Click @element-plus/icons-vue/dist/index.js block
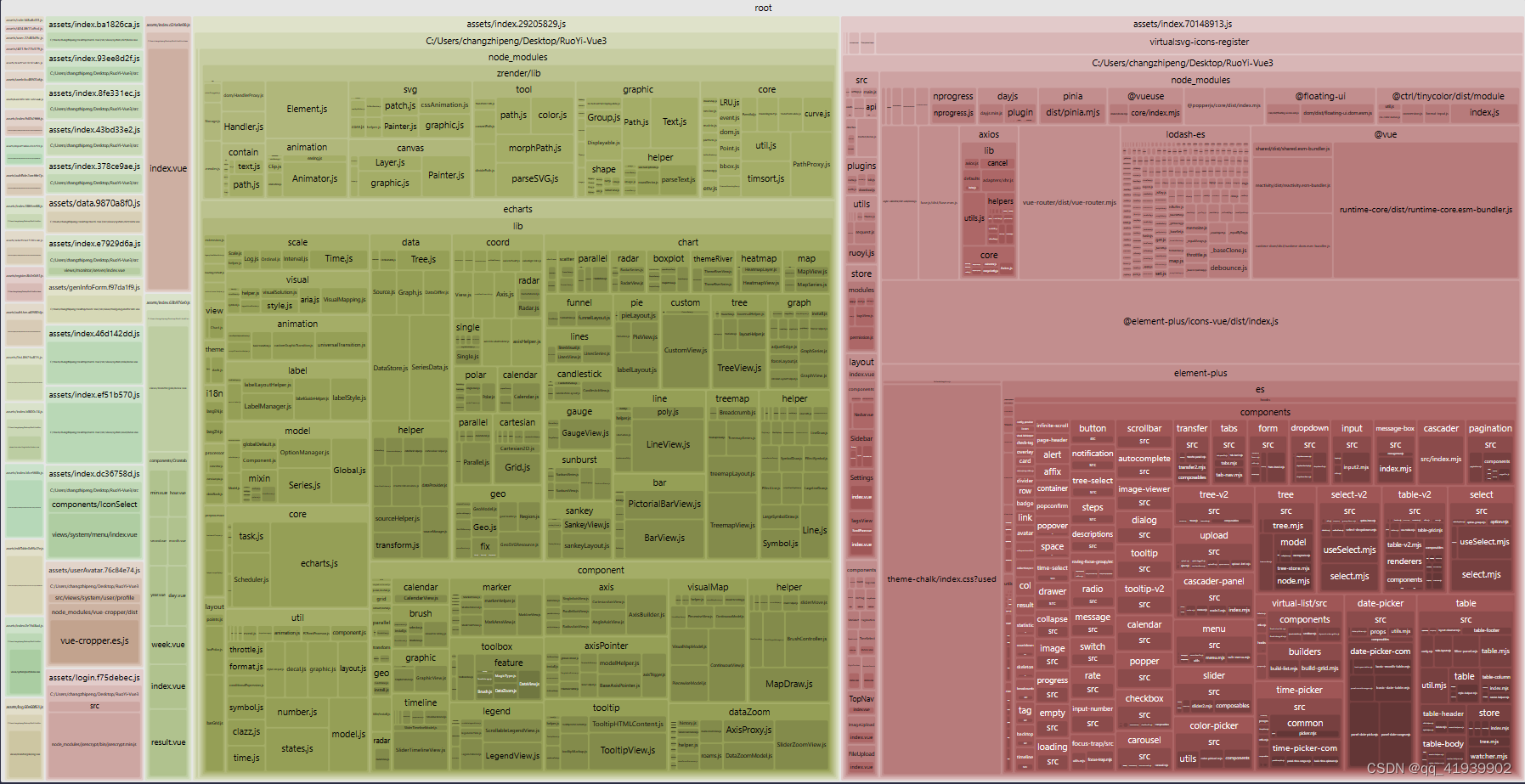The height and width of the screenshot is (784, 1525). (x=1200, y=321)
